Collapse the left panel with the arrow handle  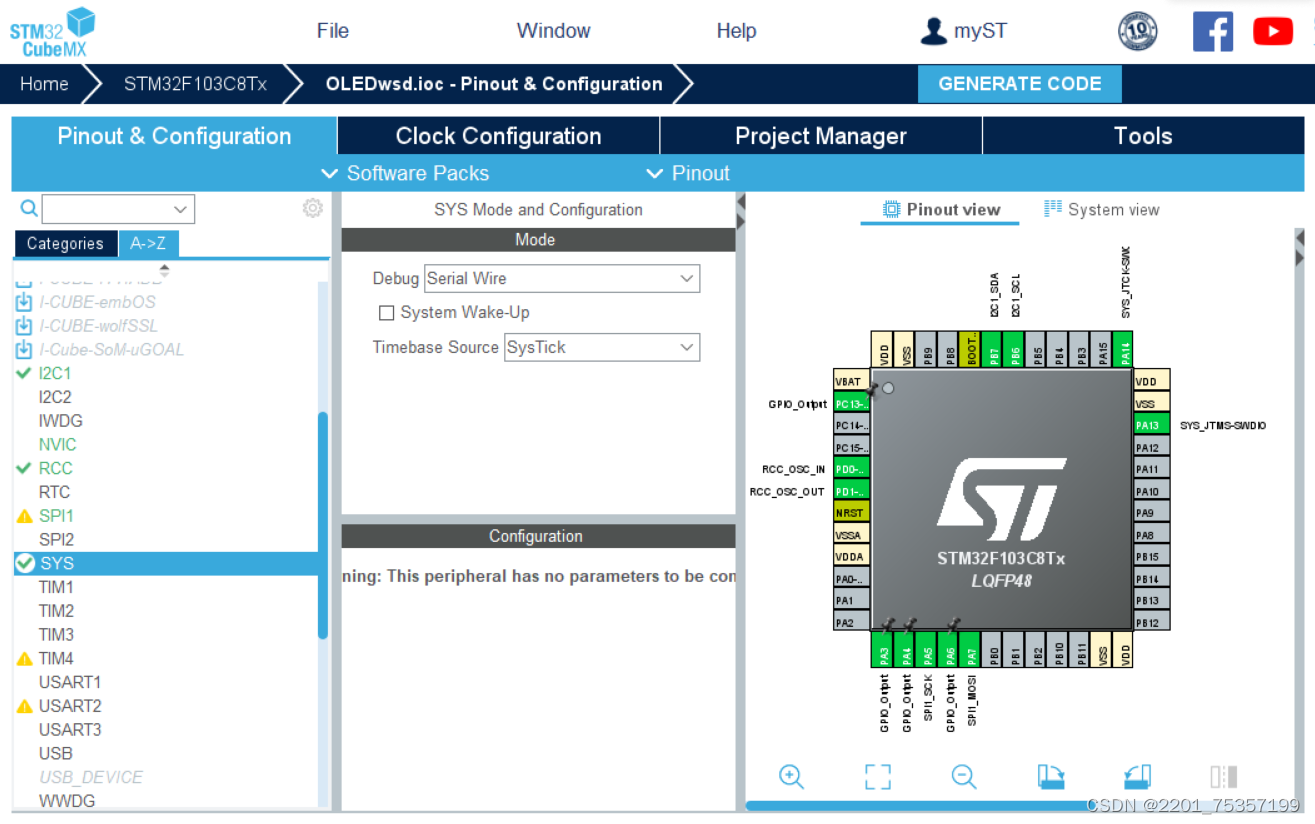(741, 203)
